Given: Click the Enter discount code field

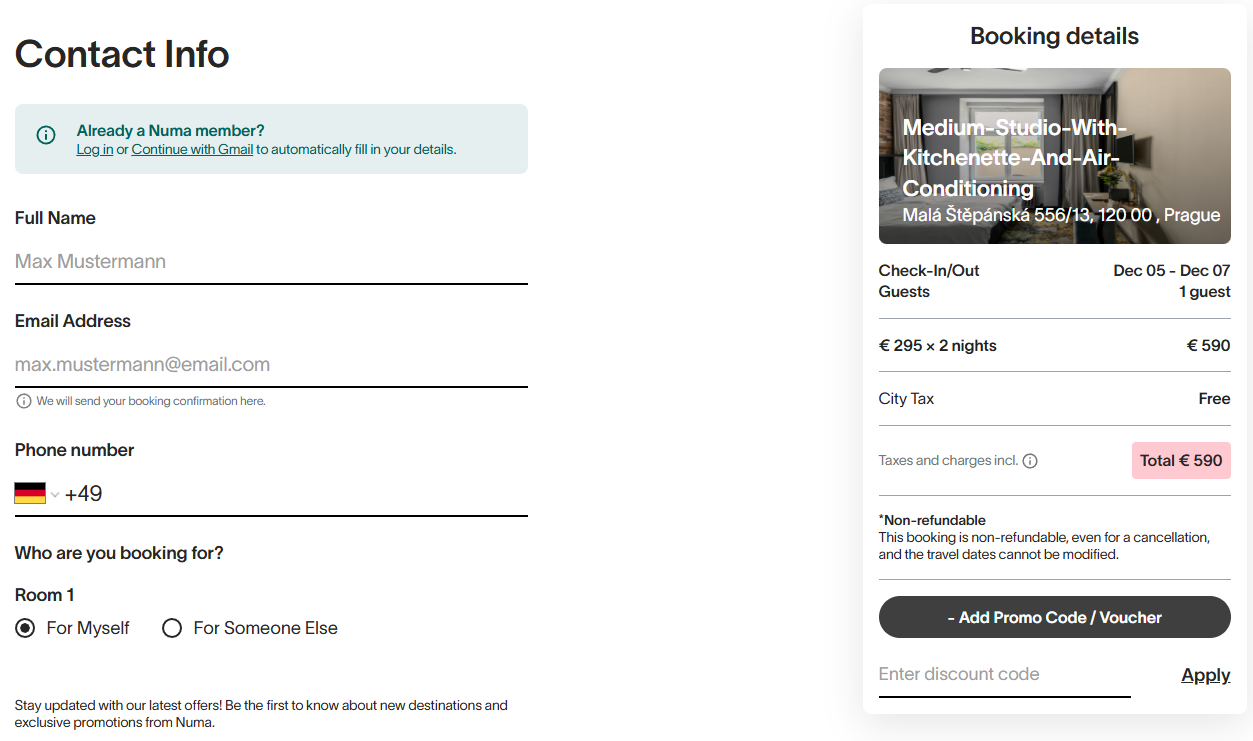Looking at the screenshot, I should point(1003,675).
